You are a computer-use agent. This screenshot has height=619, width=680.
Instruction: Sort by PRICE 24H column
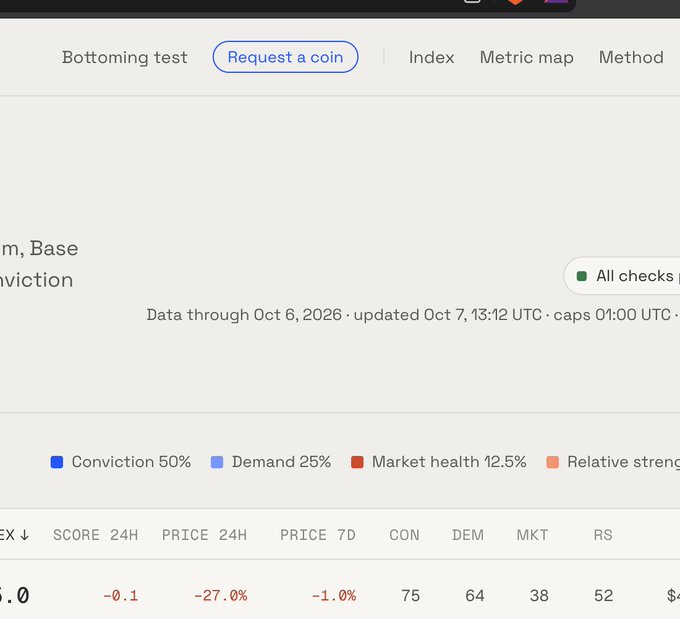(x=204, y=535)
